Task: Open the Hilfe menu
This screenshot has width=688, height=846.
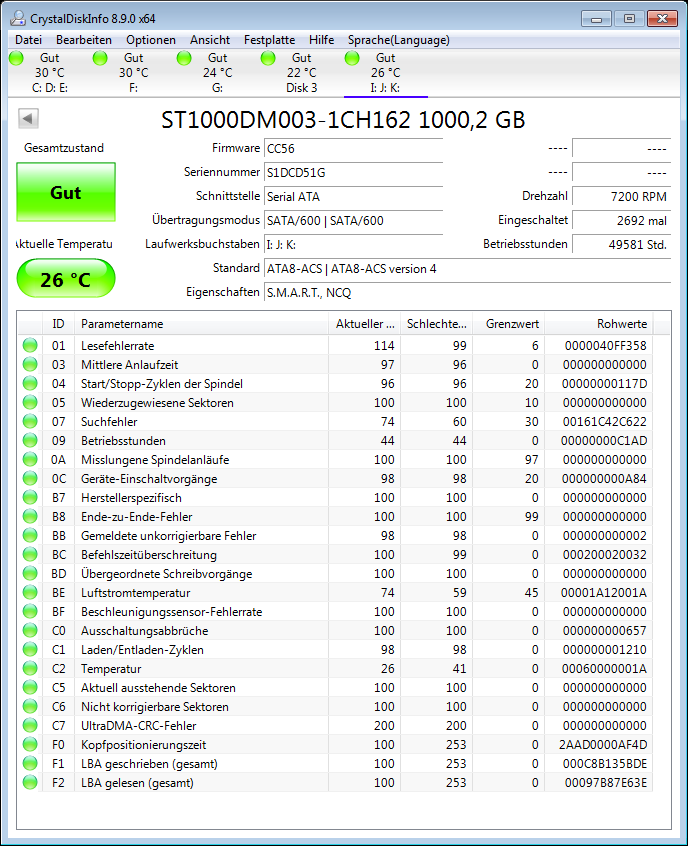Action: (321, 40)
